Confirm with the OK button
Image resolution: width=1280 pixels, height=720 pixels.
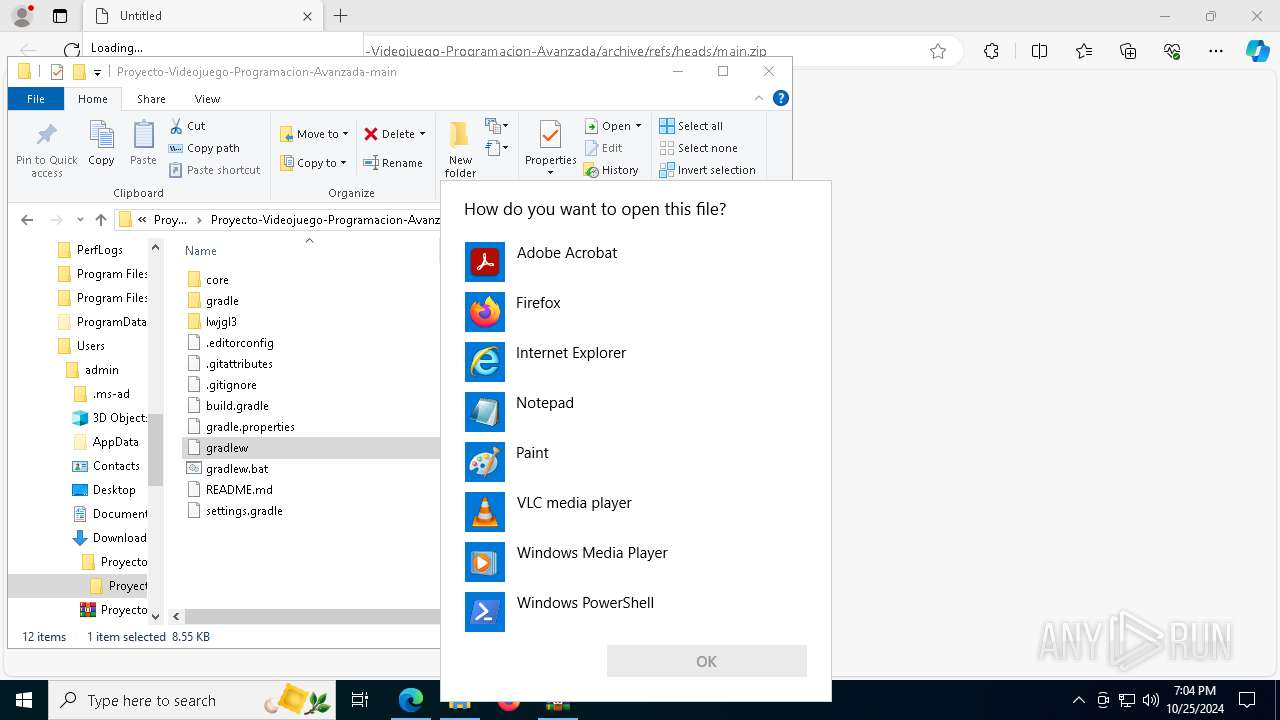pos(707,661)
